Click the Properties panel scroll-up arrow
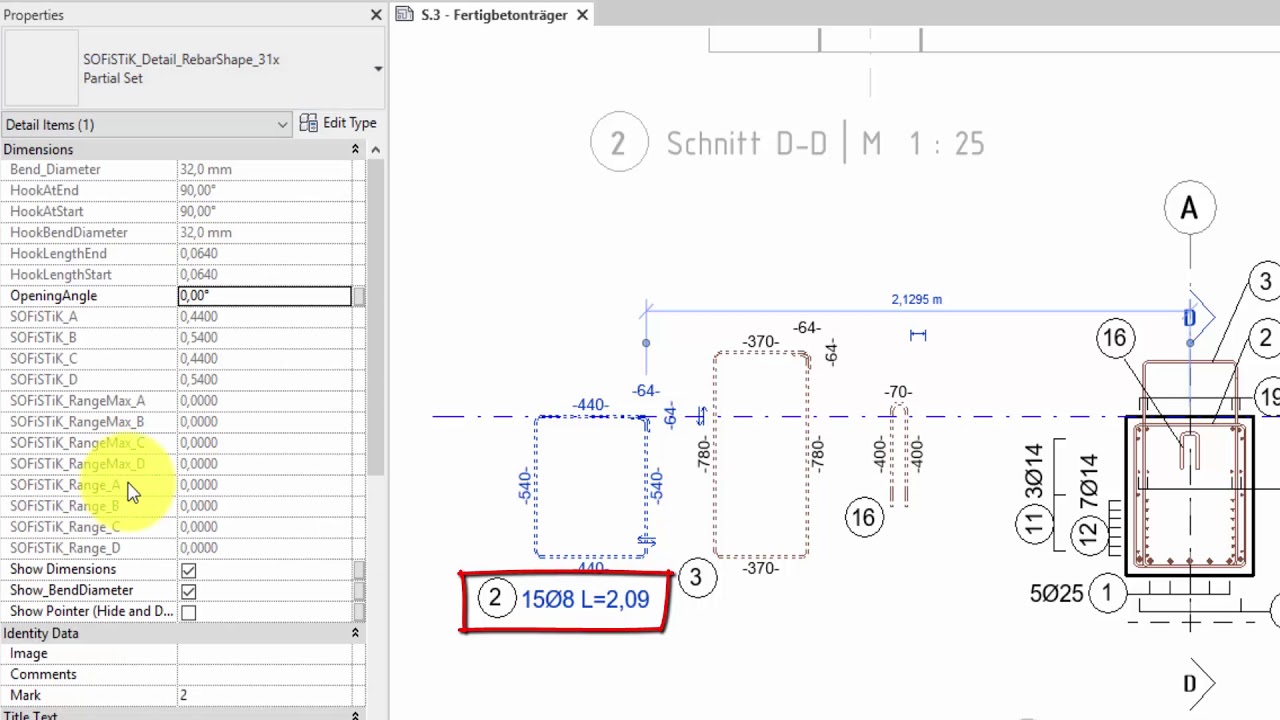The height and width of the screenshot is (720, 1280). click(x=376, y=150)
